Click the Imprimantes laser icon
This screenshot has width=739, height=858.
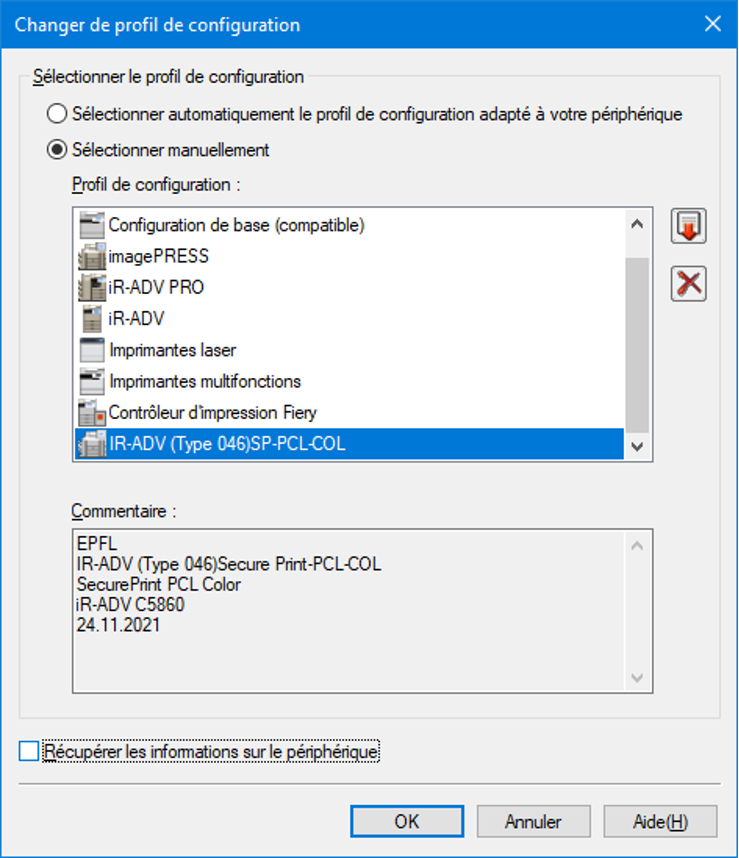coord(91,350)
